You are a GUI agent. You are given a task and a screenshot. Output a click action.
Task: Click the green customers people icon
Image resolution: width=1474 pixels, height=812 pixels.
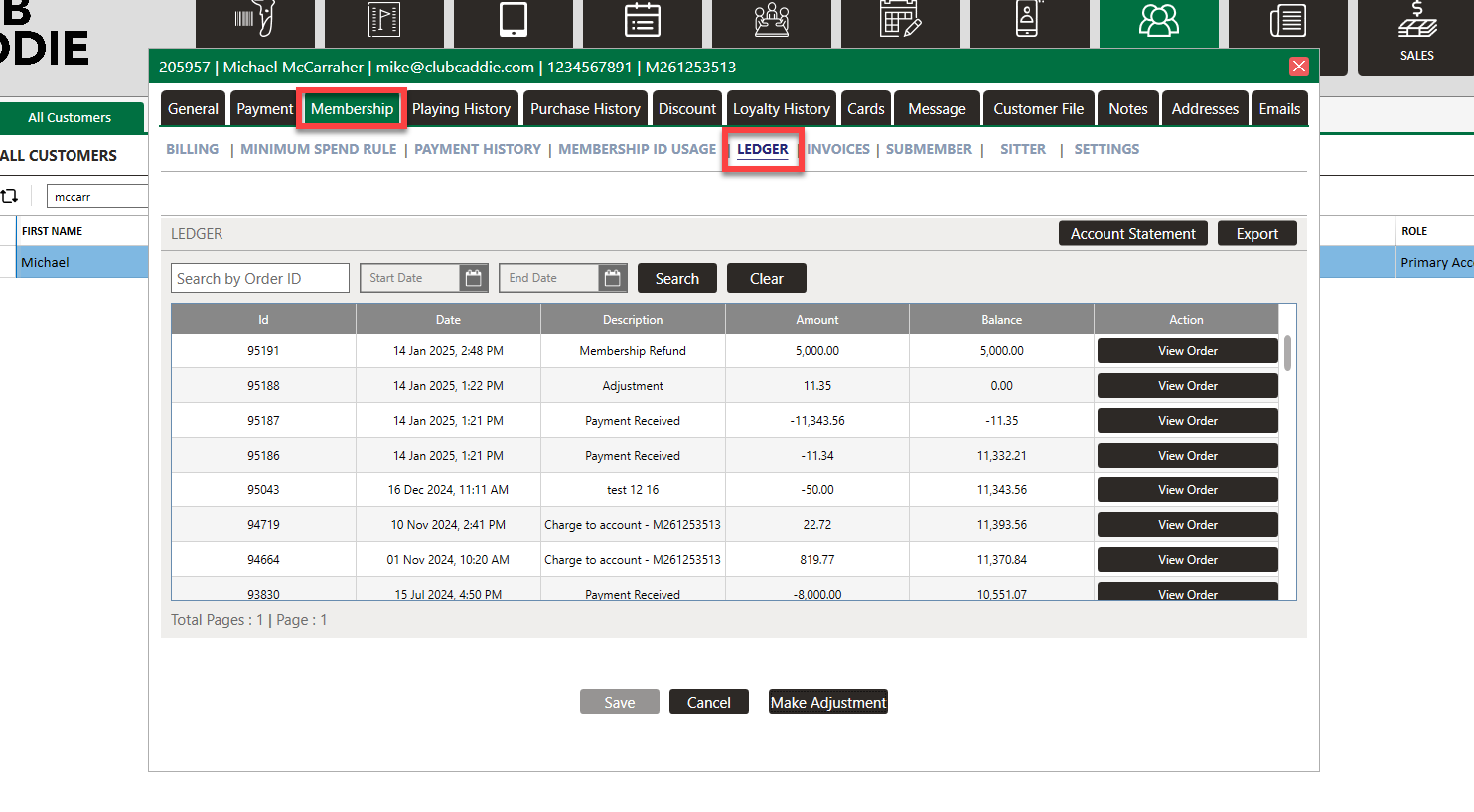[x=1158, y=22]
